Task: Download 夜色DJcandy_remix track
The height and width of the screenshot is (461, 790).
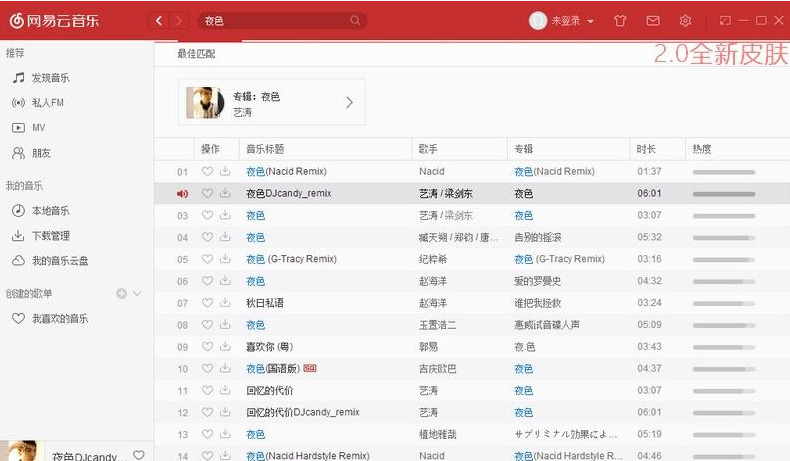Action: (x=225, y=193)
